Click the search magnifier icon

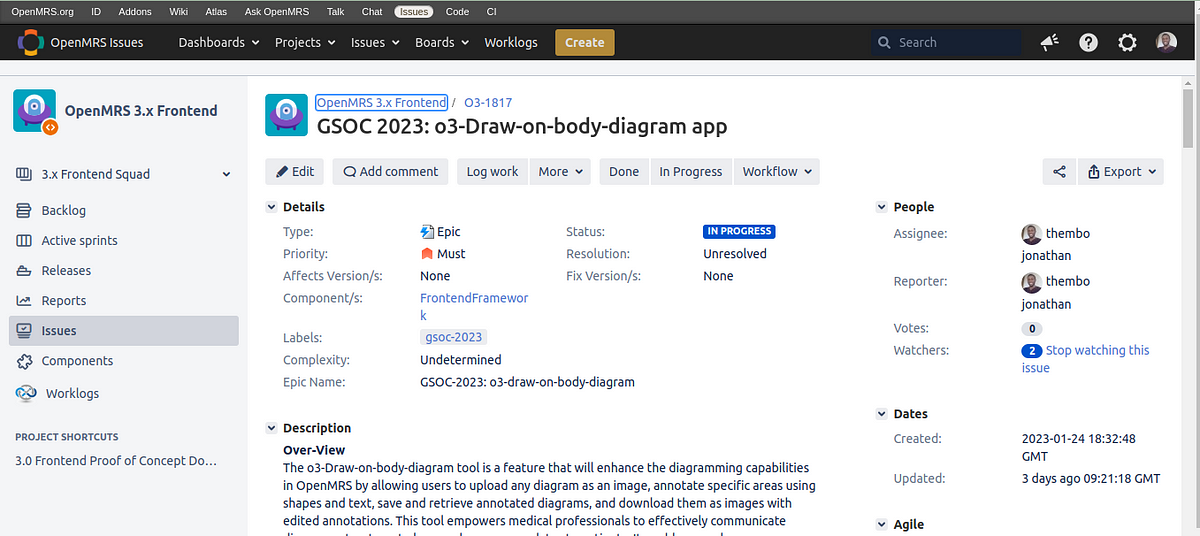pyautogui.click(x=884, y=42)
